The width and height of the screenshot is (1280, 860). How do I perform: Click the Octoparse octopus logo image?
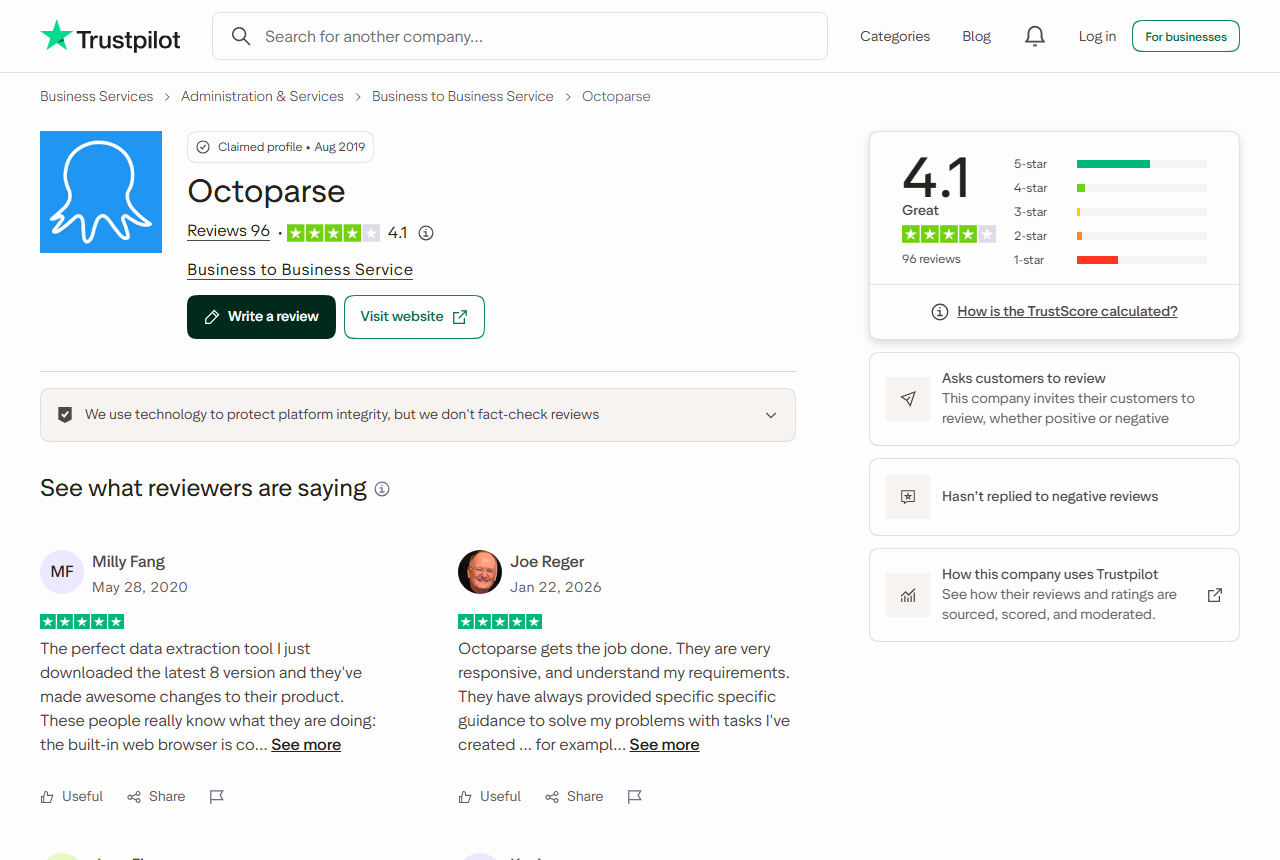101,192
